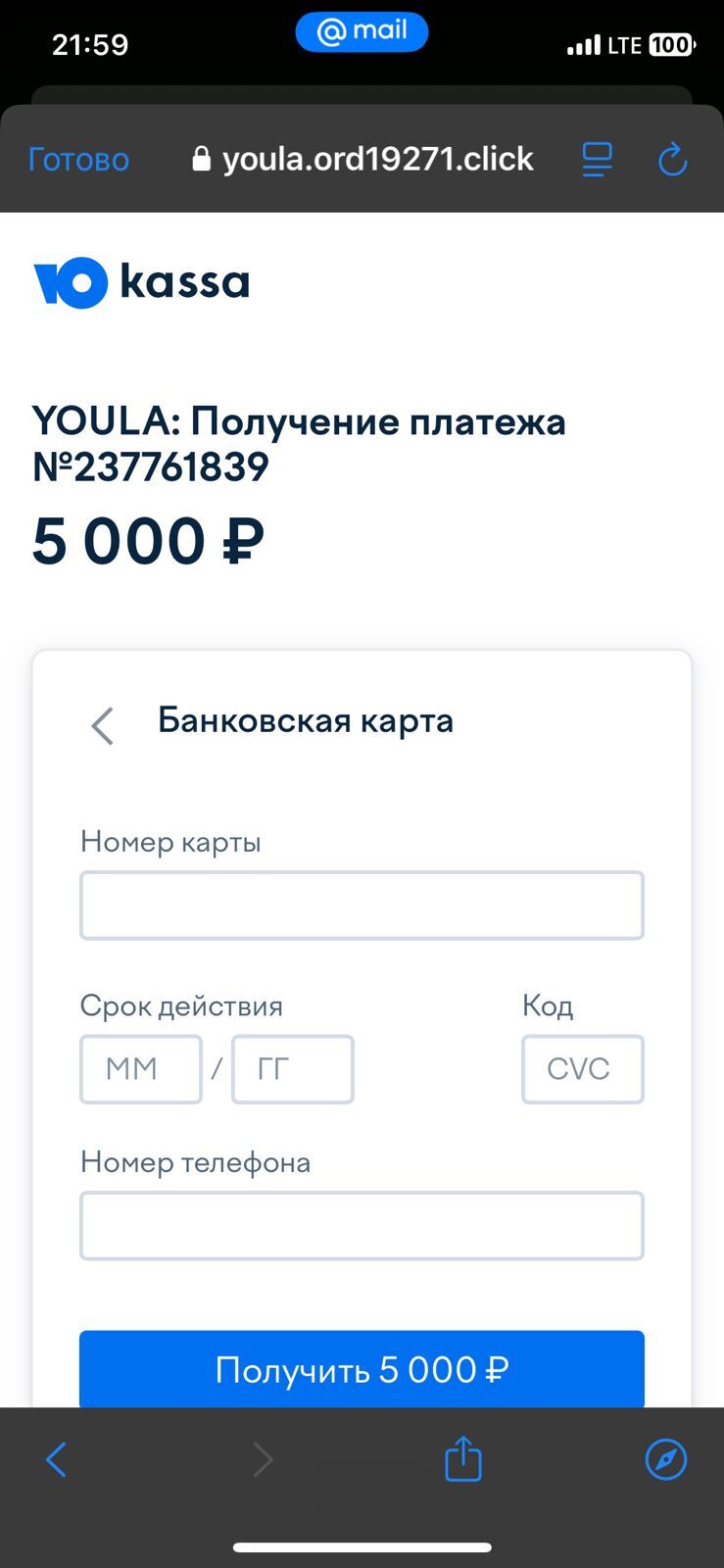Tap the browser back arrow in the bottom bar

tap(57, 1459)
